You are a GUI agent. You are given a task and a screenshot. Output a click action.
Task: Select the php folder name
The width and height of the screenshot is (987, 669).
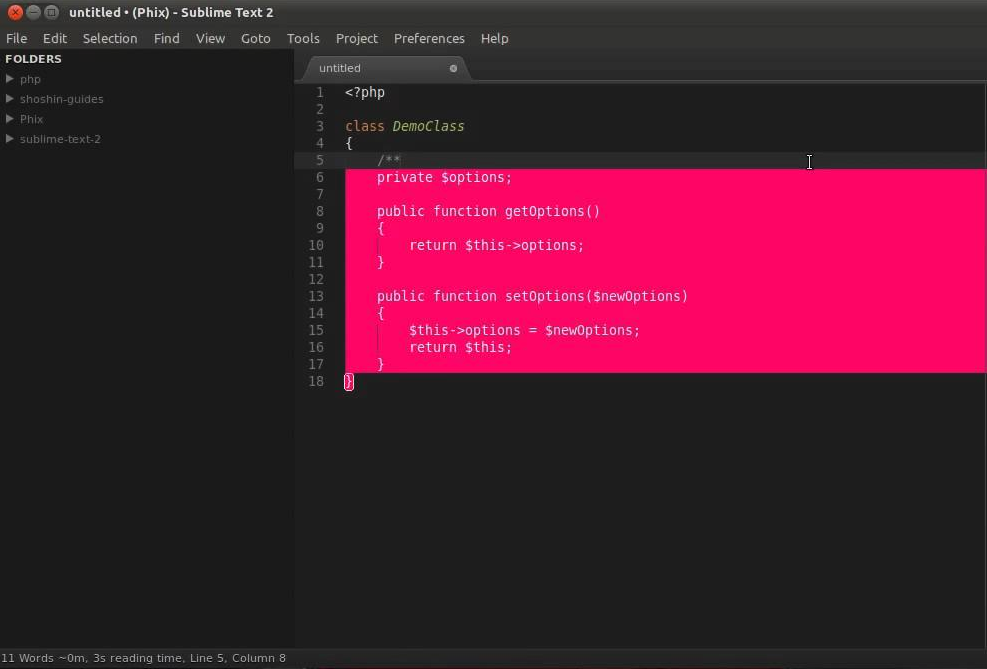tap(30, 79)
